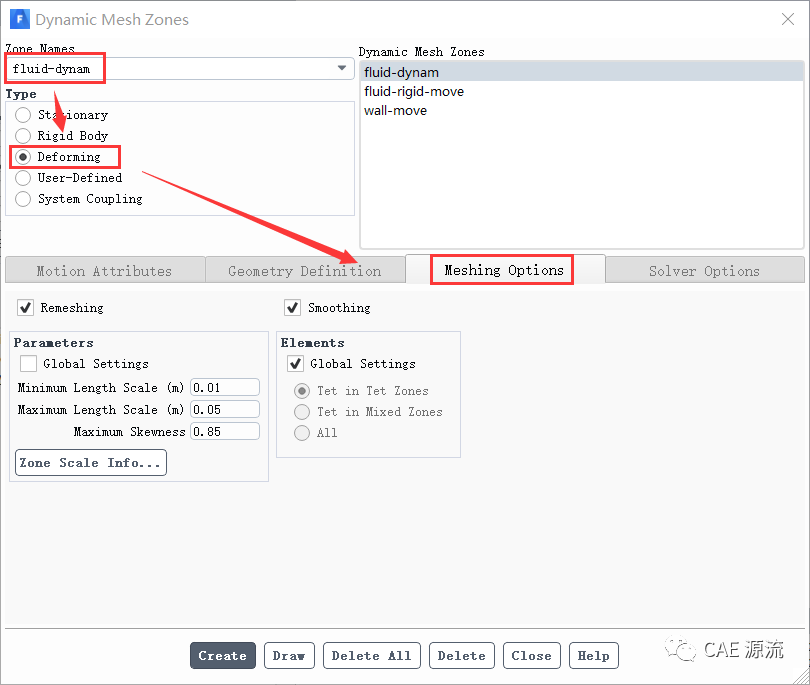
Task: Select the System Coupling radio button
Action: tap(23, 199)
